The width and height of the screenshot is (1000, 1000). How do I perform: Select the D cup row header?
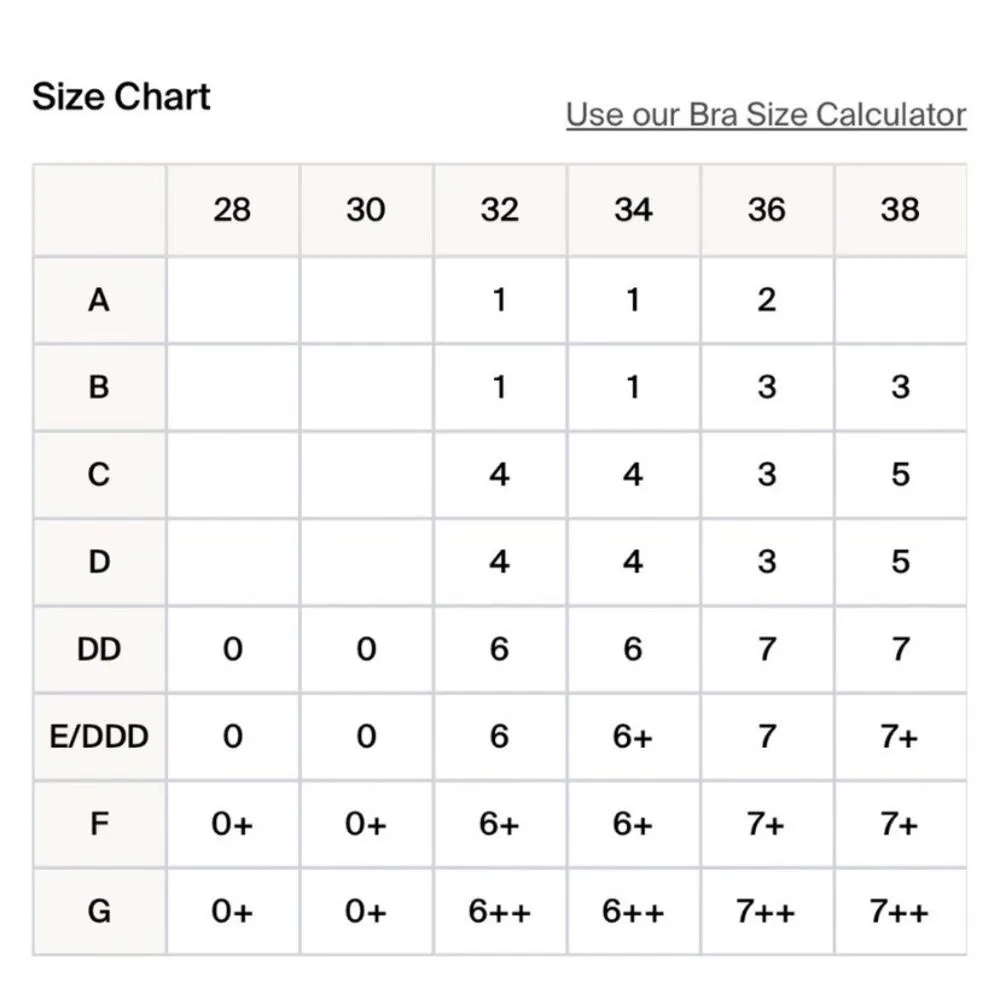[x=99, y=562]
